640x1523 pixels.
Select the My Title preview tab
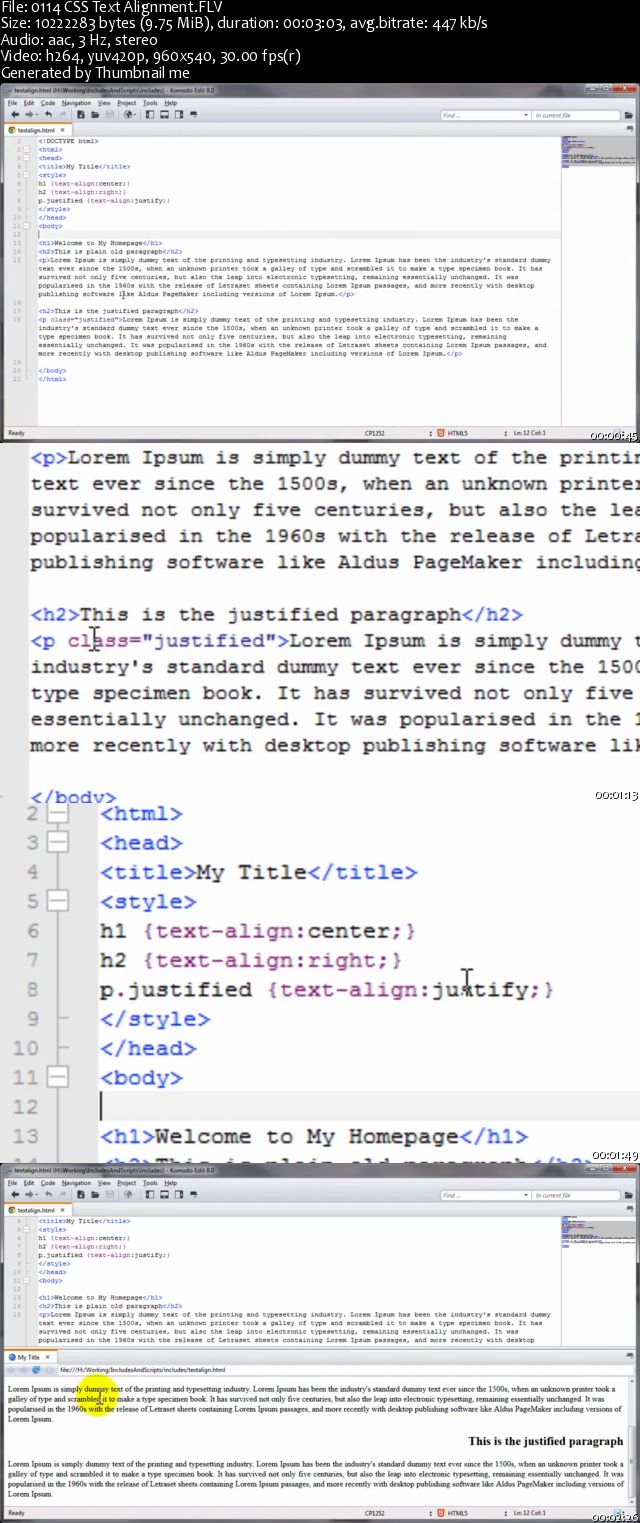[29, 1357]
